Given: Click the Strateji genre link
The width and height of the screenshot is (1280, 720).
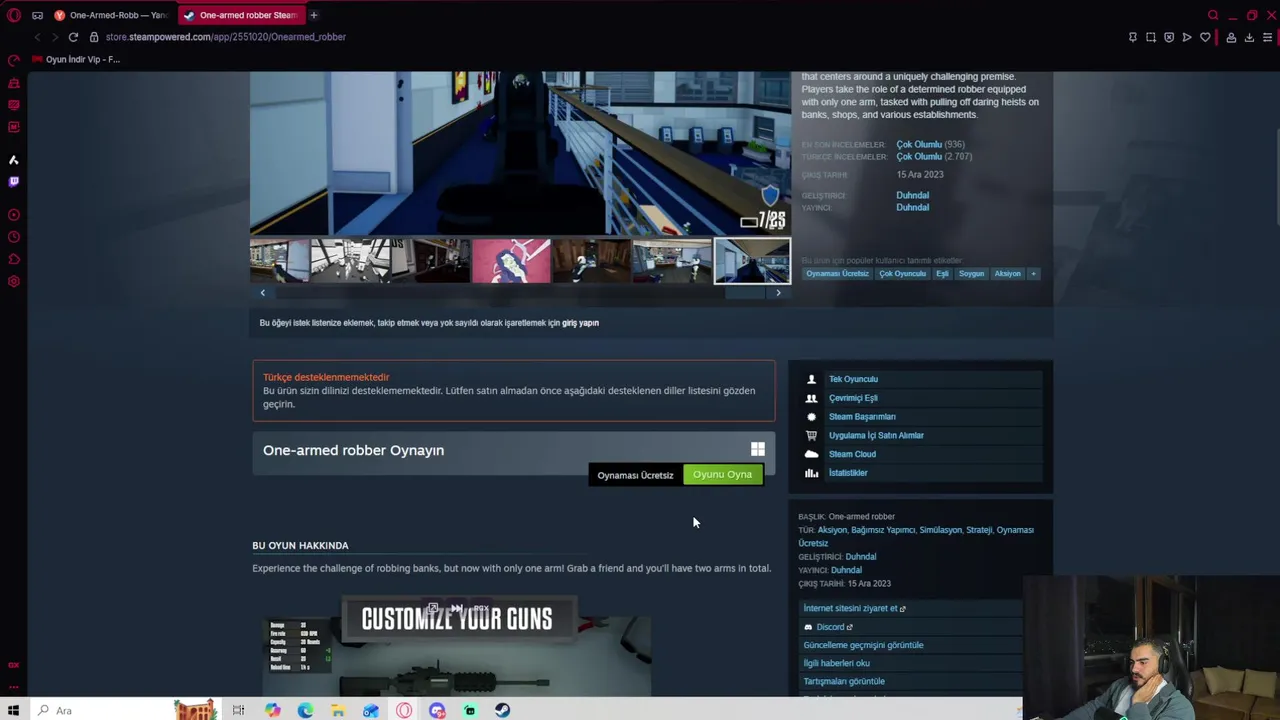Looking at the screenshot, I should [979, 530].
